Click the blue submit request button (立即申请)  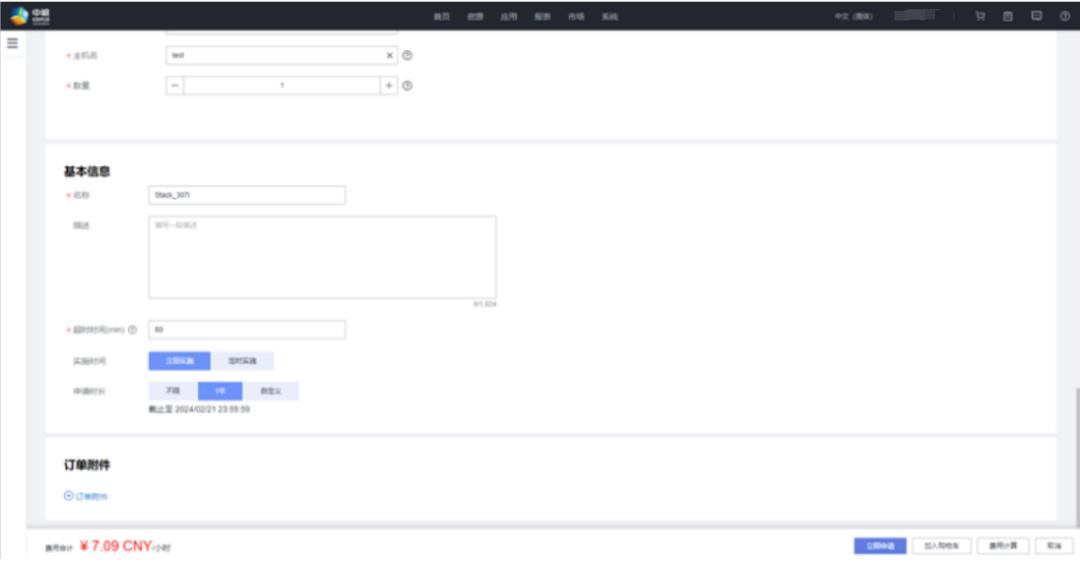pos(880,546)
